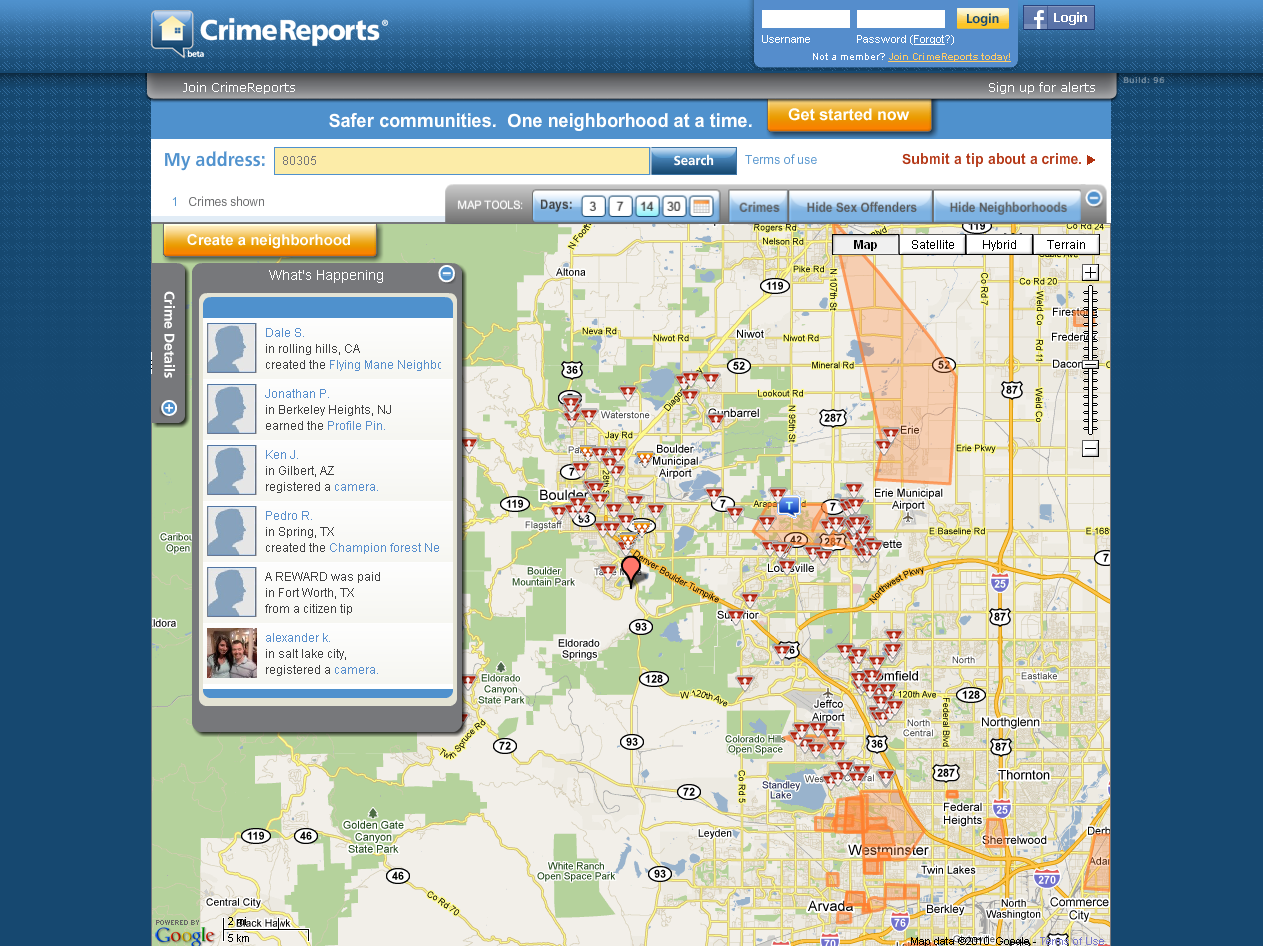Open Terms of use link

(781, 160)
